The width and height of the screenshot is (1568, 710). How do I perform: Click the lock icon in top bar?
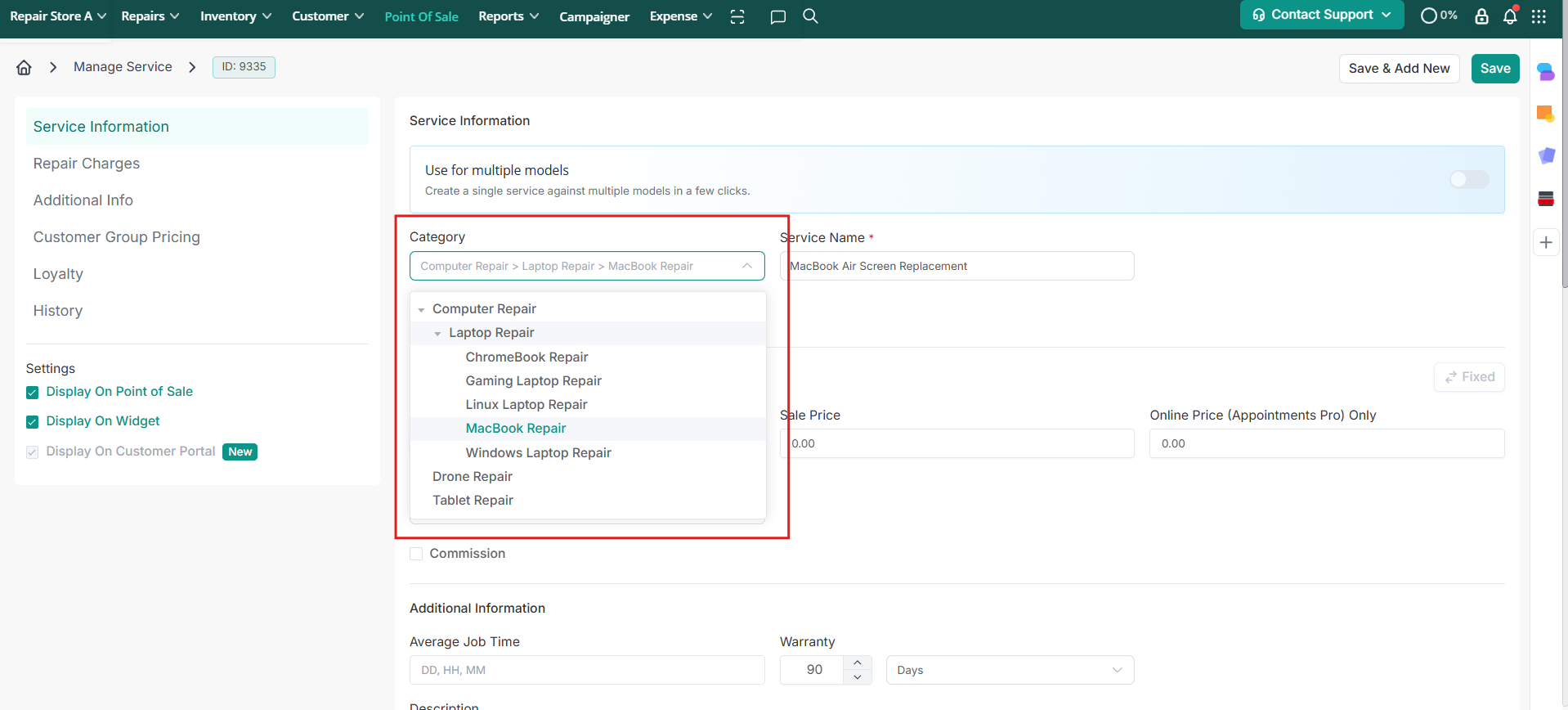click(x=1481, y=16)
